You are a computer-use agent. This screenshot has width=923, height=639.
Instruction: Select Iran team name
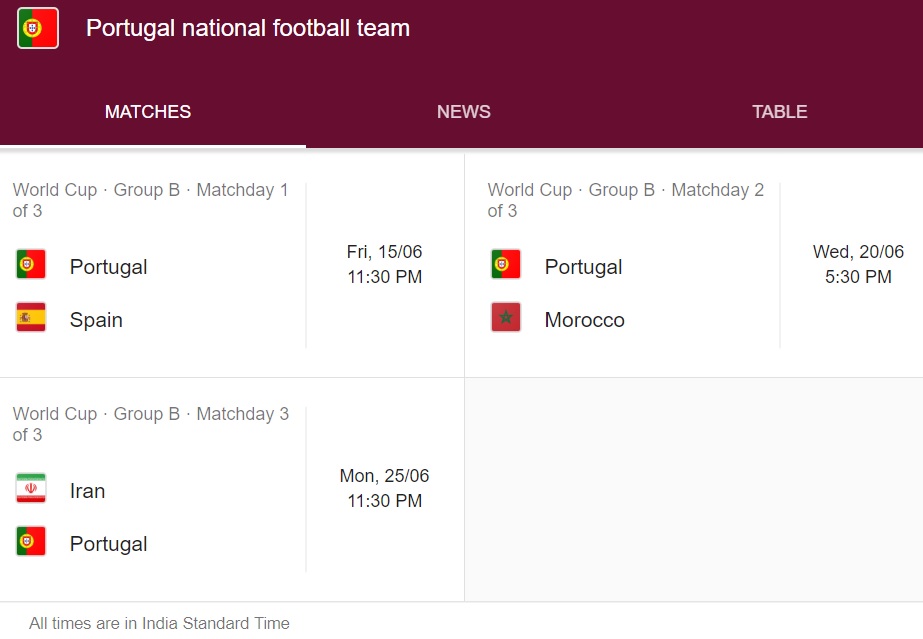point(88,491)
